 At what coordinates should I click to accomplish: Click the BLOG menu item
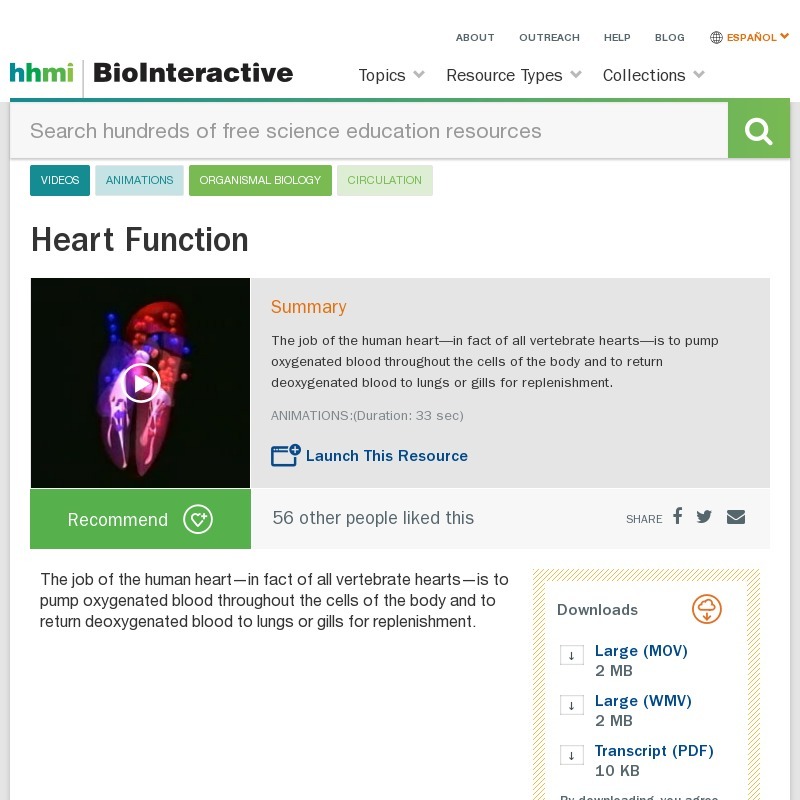tap(670, 37)
